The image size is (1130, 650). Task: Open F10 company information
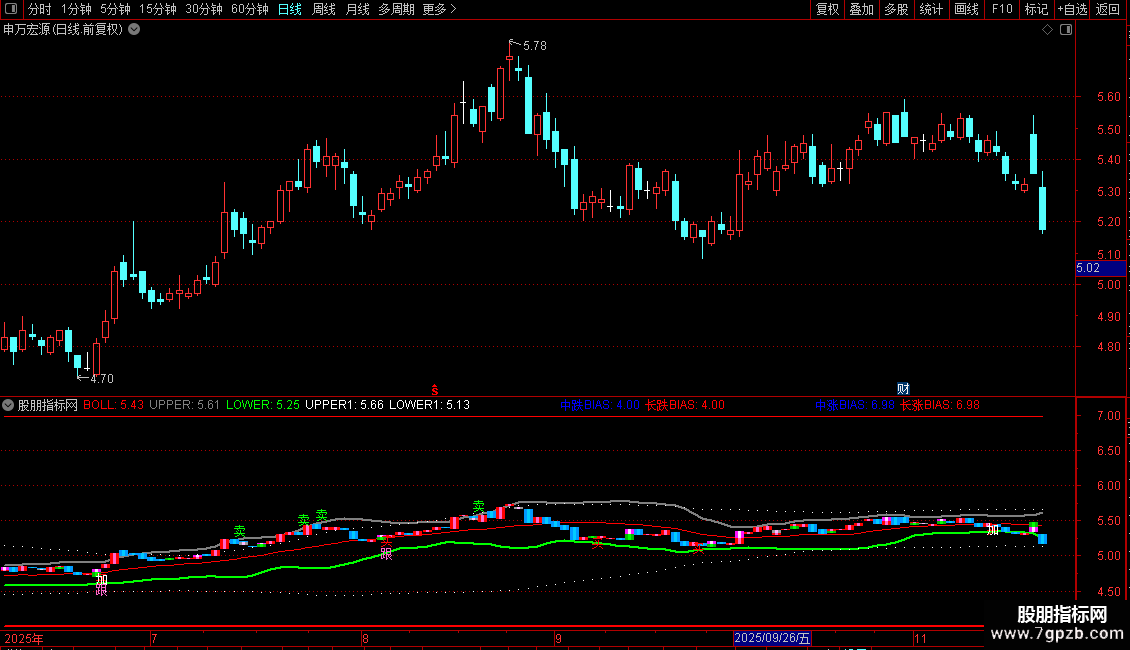(x=1002, y=9)
